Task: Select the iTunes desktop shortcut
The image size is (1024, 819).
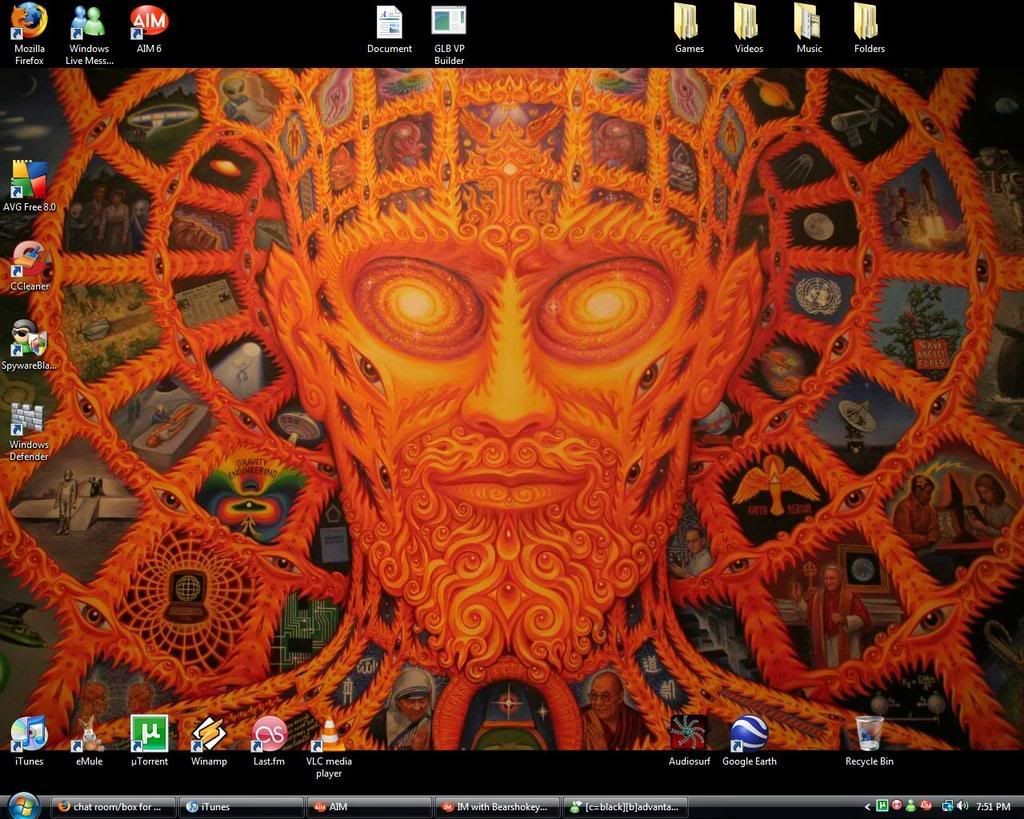Action: tap(29, 741)
